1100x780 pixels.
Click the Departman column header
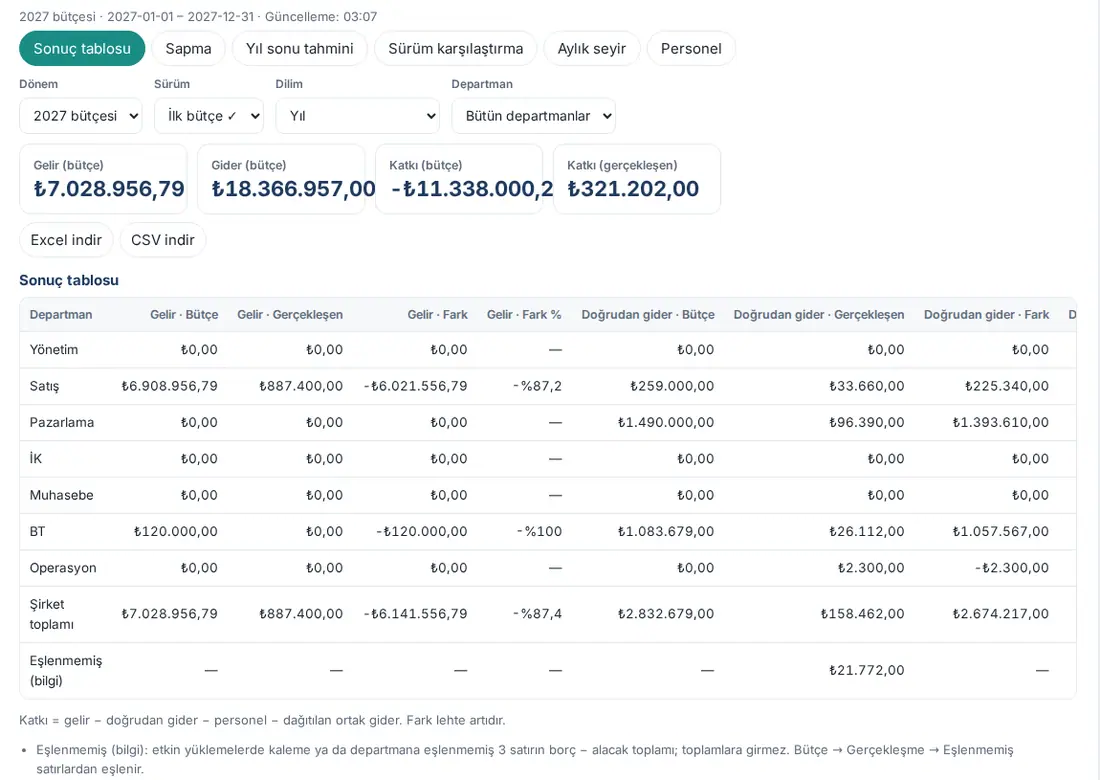click(61, 314)
